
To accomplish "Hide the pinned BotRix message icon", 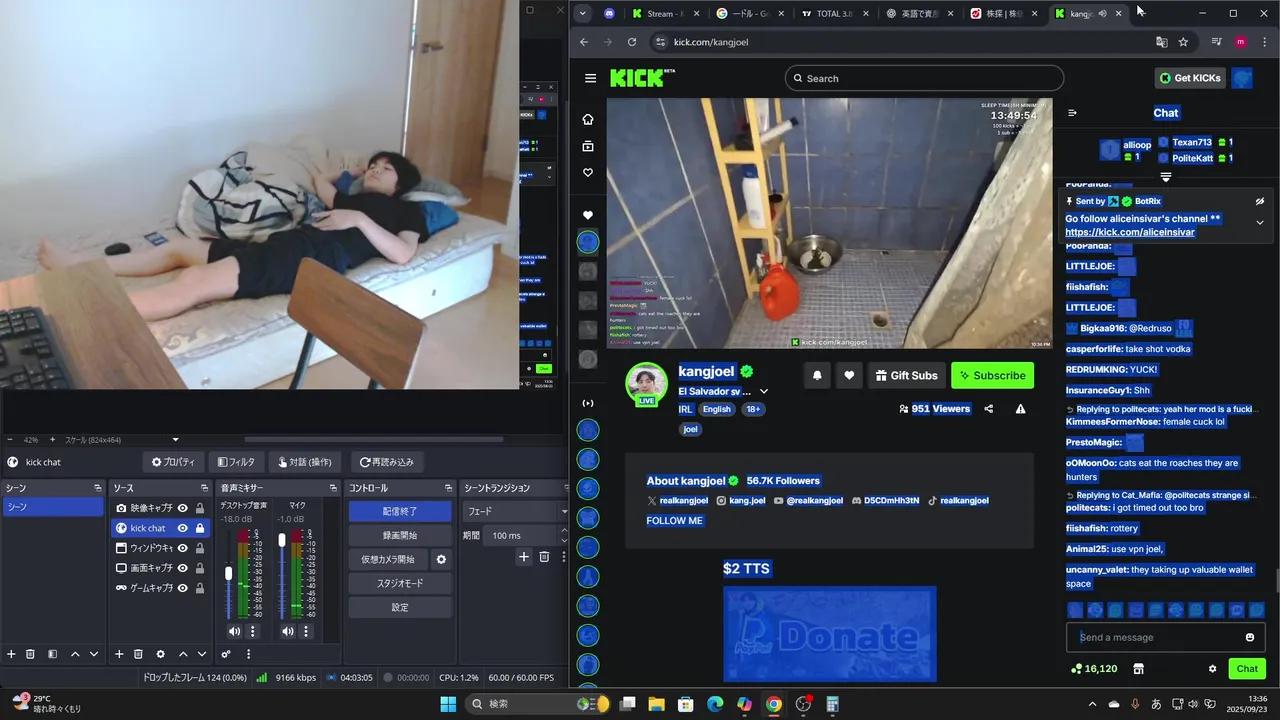I will (x=1260, y=201).
